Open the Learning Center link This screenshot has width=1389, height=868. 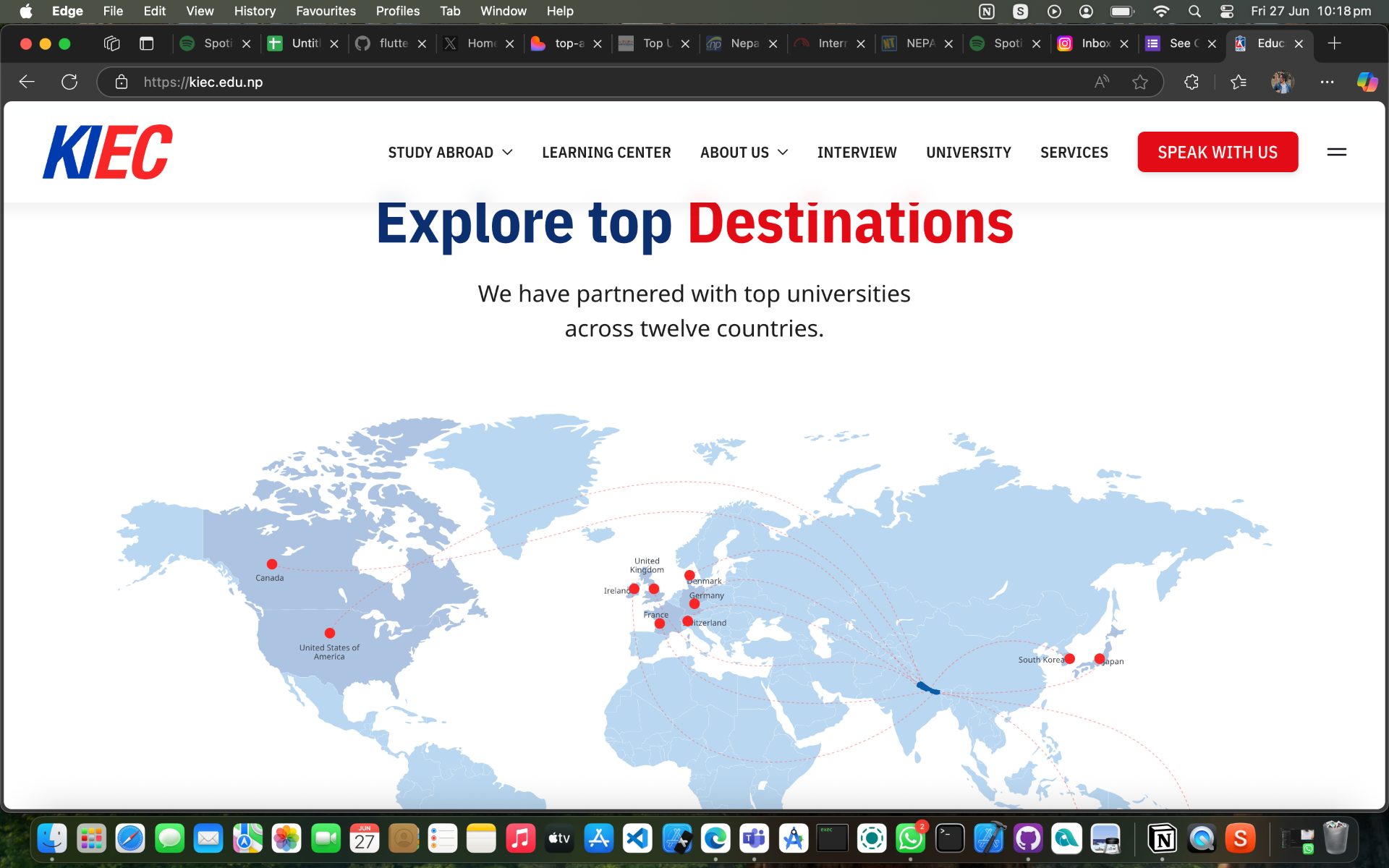[606, 153]
